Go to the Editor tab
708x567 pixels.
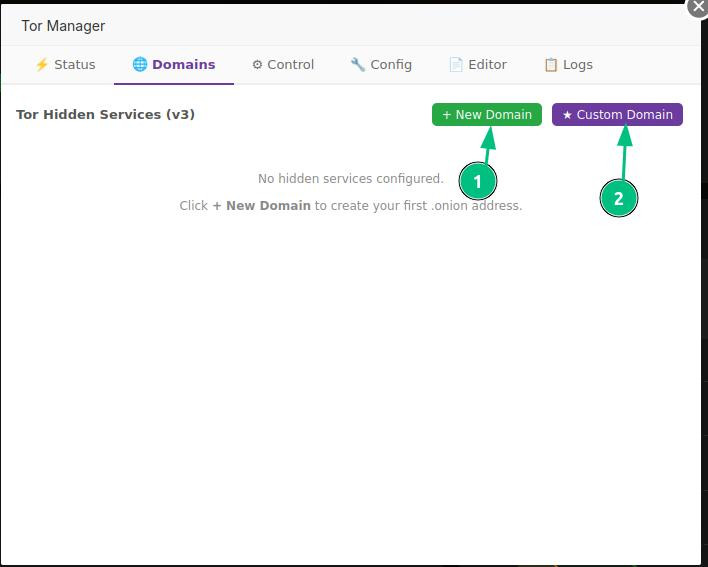coord(478,65)
